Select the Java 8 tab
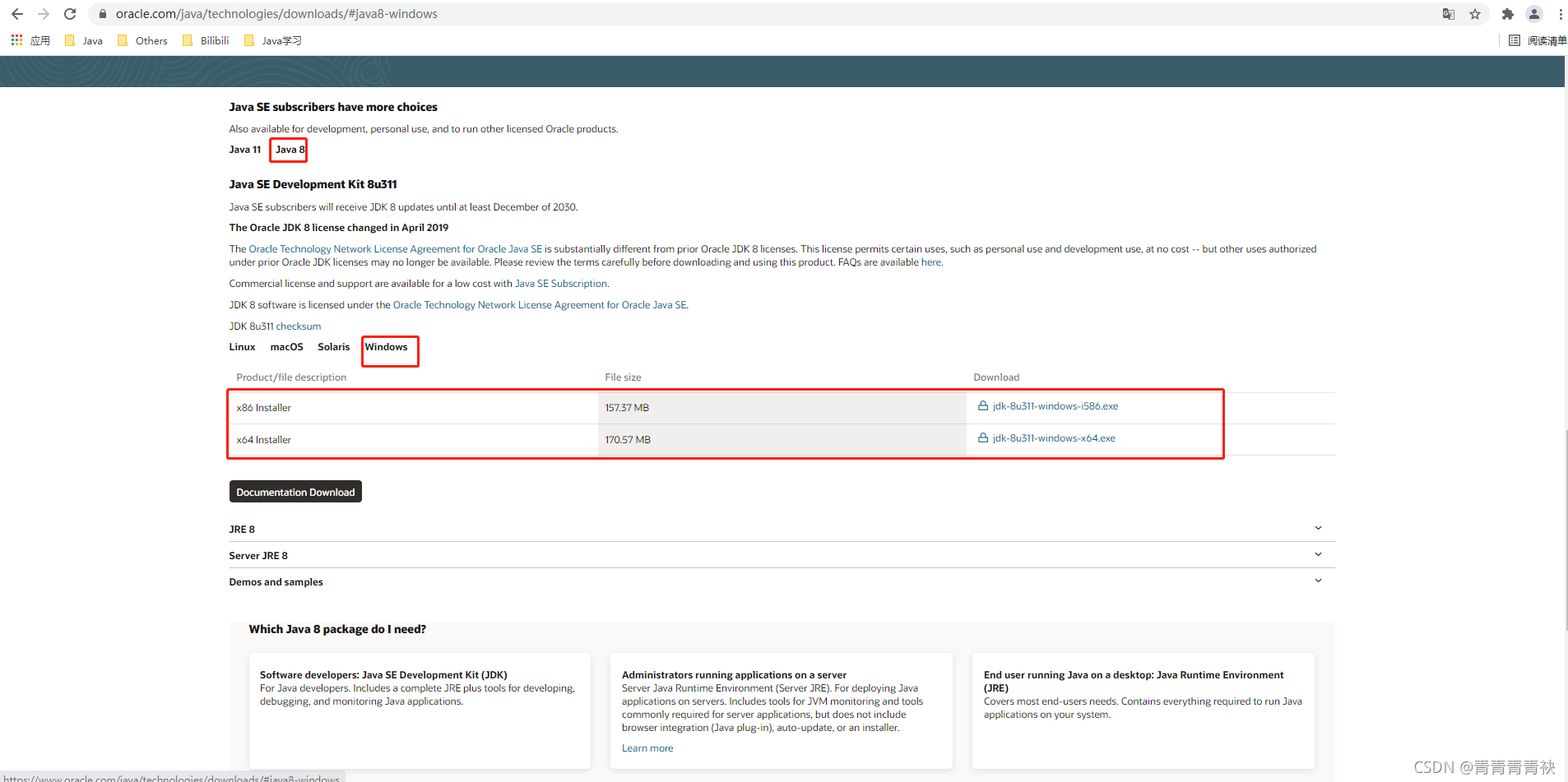Screen dimensions: 1568x782 point(290,150)
